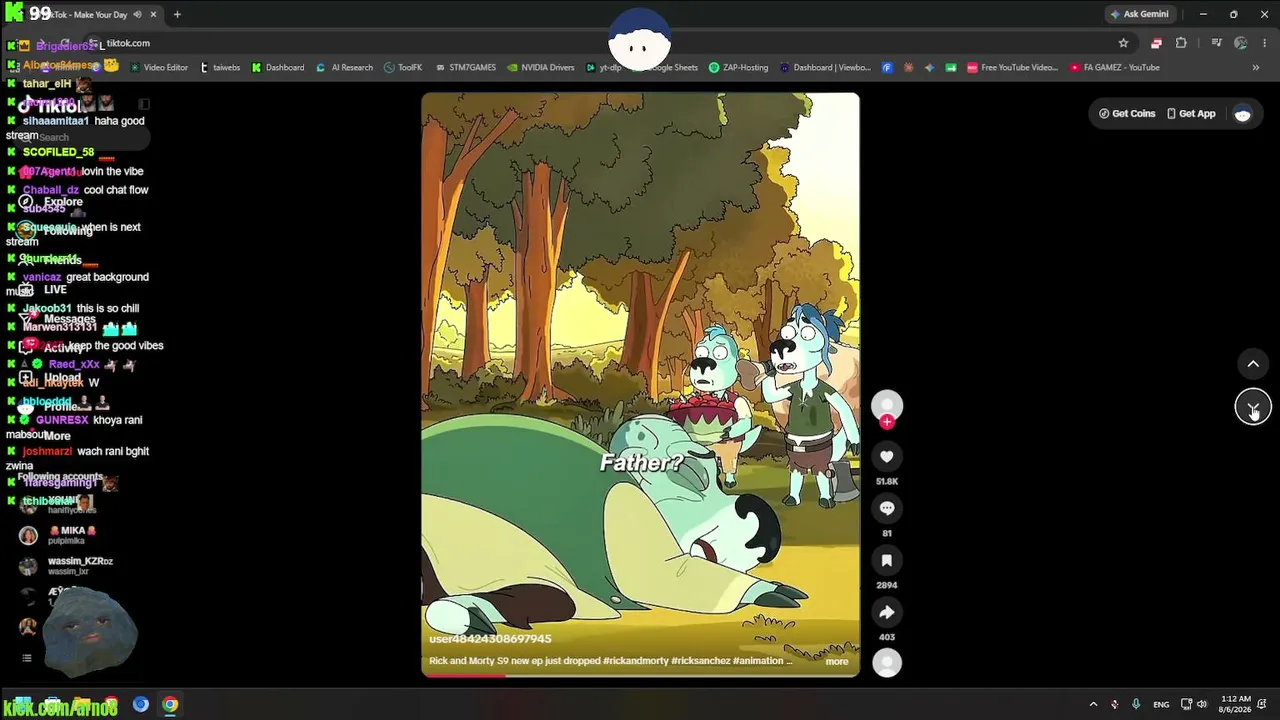Open the STM7GAMES bookmark
The image size is (1280, 720).
click(x=465, y=68)
